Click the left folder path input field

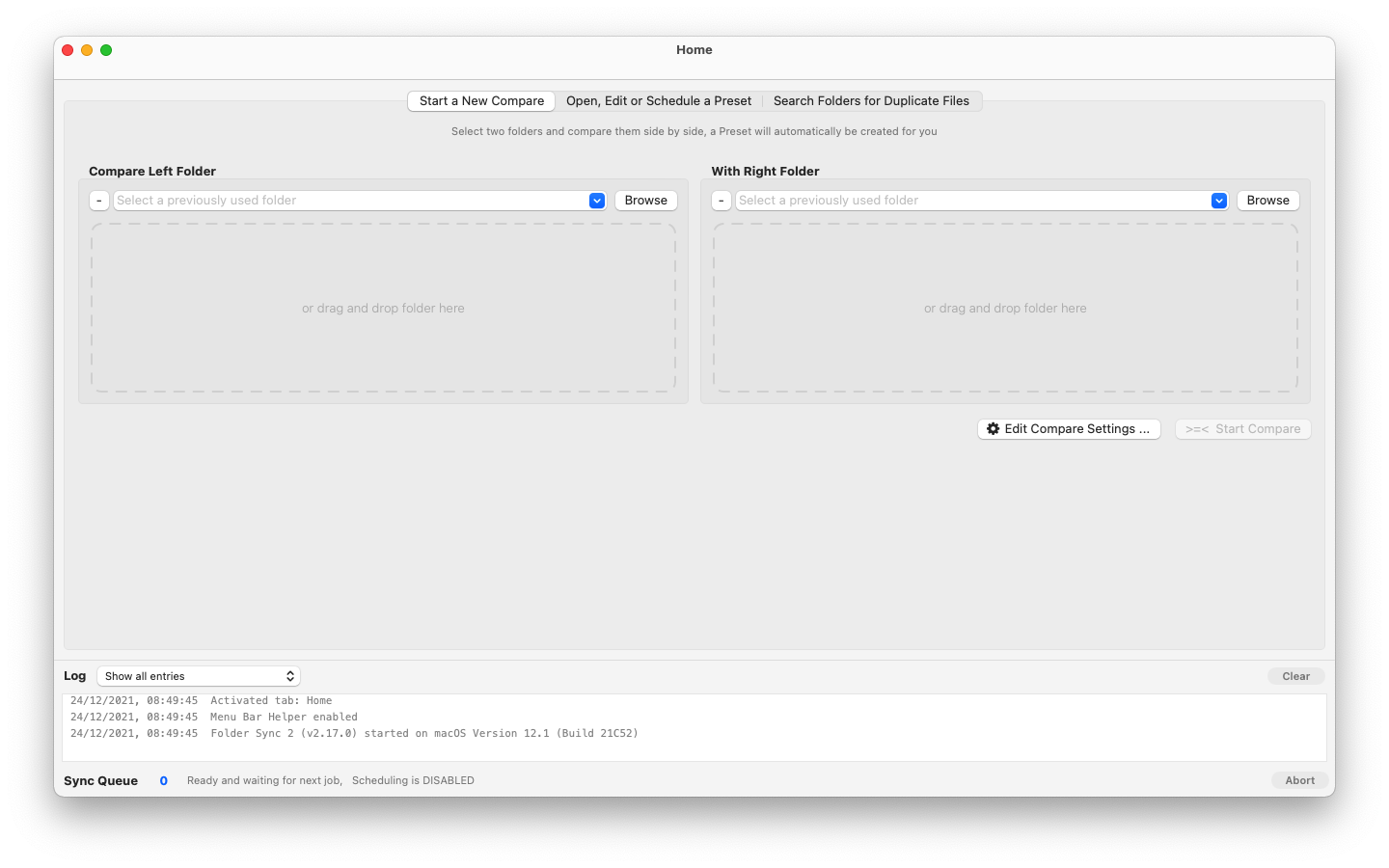350,201
